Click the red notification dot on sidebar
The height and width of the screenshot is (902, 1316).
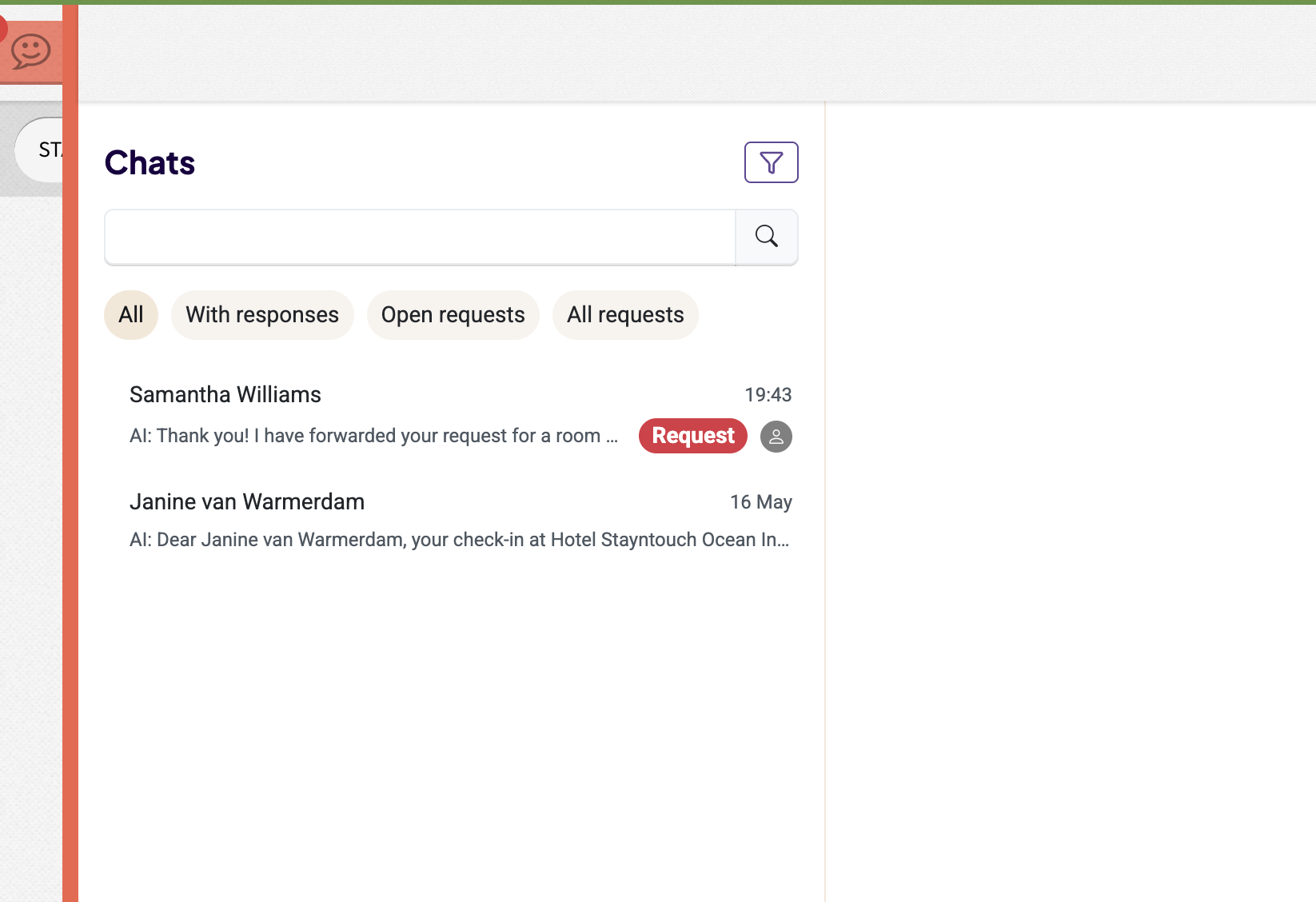[x=2, y=29]
